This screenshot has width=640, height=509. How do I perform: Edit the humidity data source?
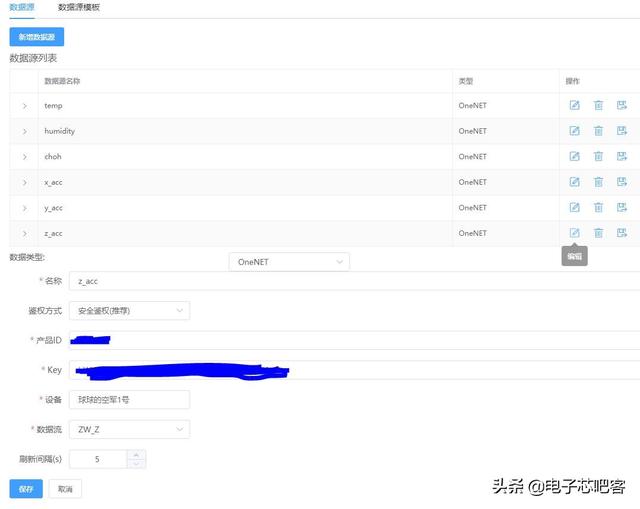574,131
